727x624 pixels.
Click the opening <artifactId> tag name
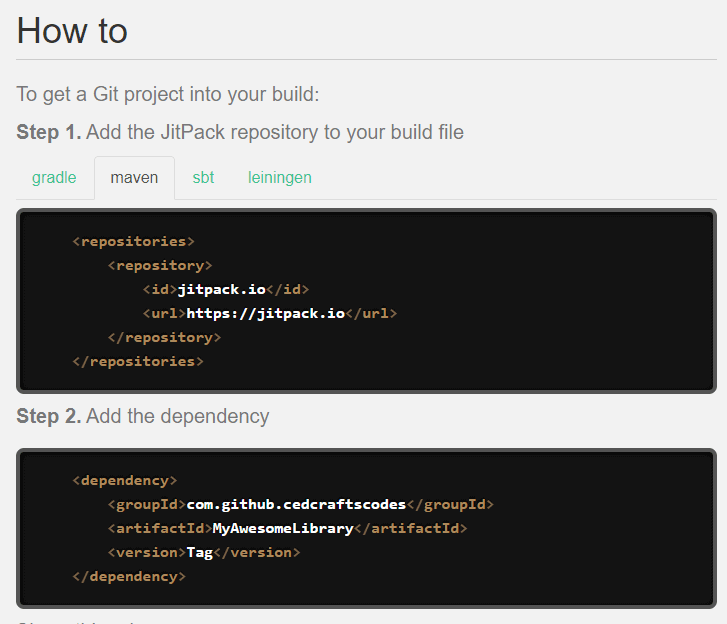(160, 528)
